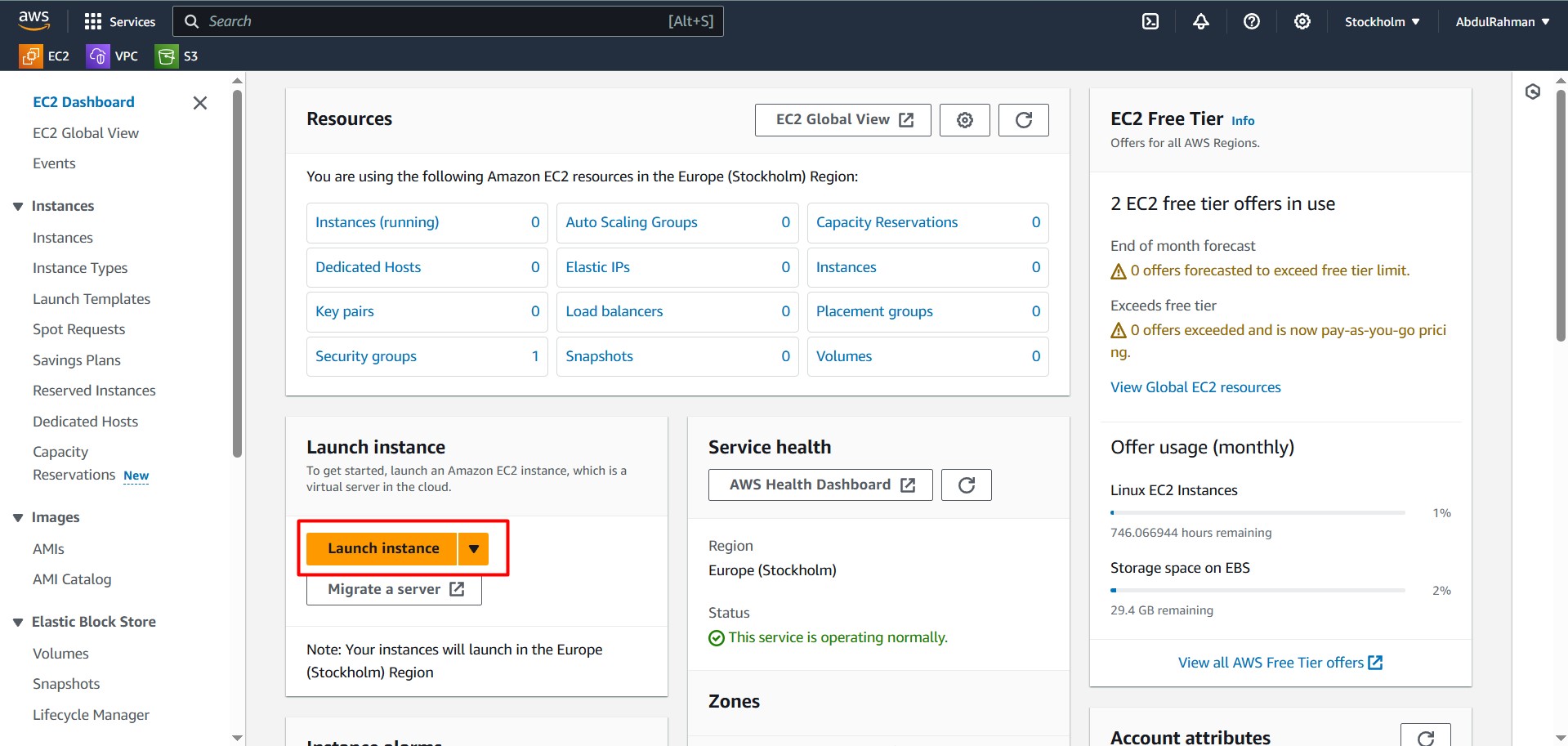Close the EC2 navigation sidebar
This screenshot has width=1568, height=746.
click(199, 103)
